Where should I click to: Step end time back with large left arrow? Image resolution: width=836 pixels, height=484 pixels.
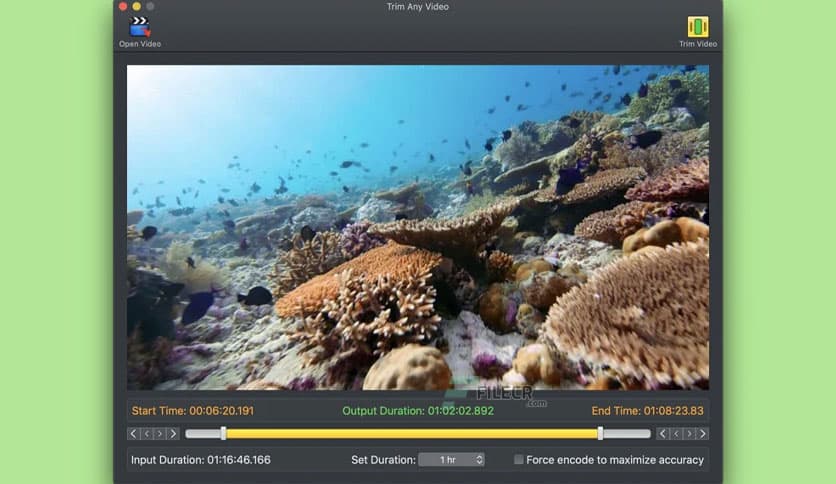coord(663,434)
